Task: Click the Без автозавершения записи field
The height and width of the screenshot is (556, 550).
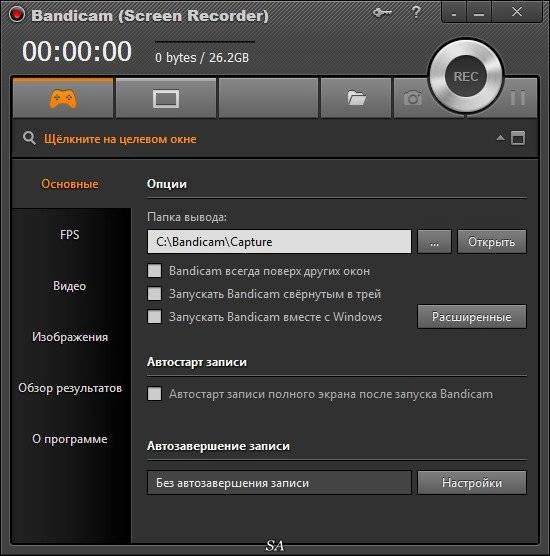Action: [x=279, y=483]
